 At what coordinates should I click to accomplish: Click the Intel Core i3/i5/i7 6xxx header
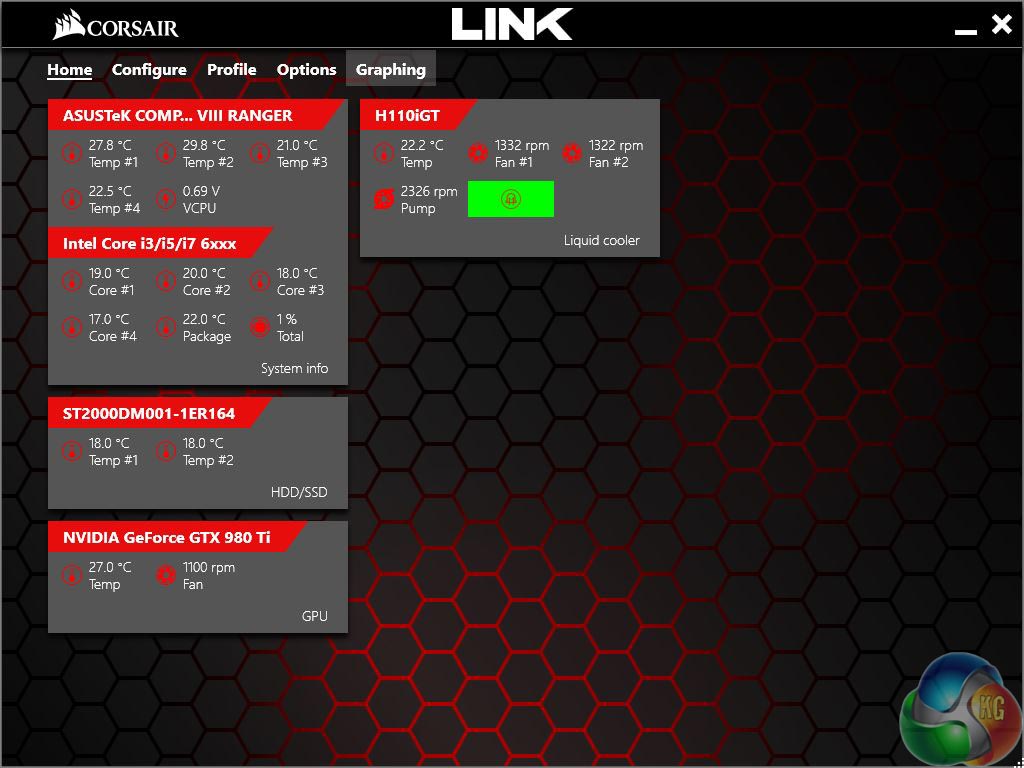click(x=160, y=244)
